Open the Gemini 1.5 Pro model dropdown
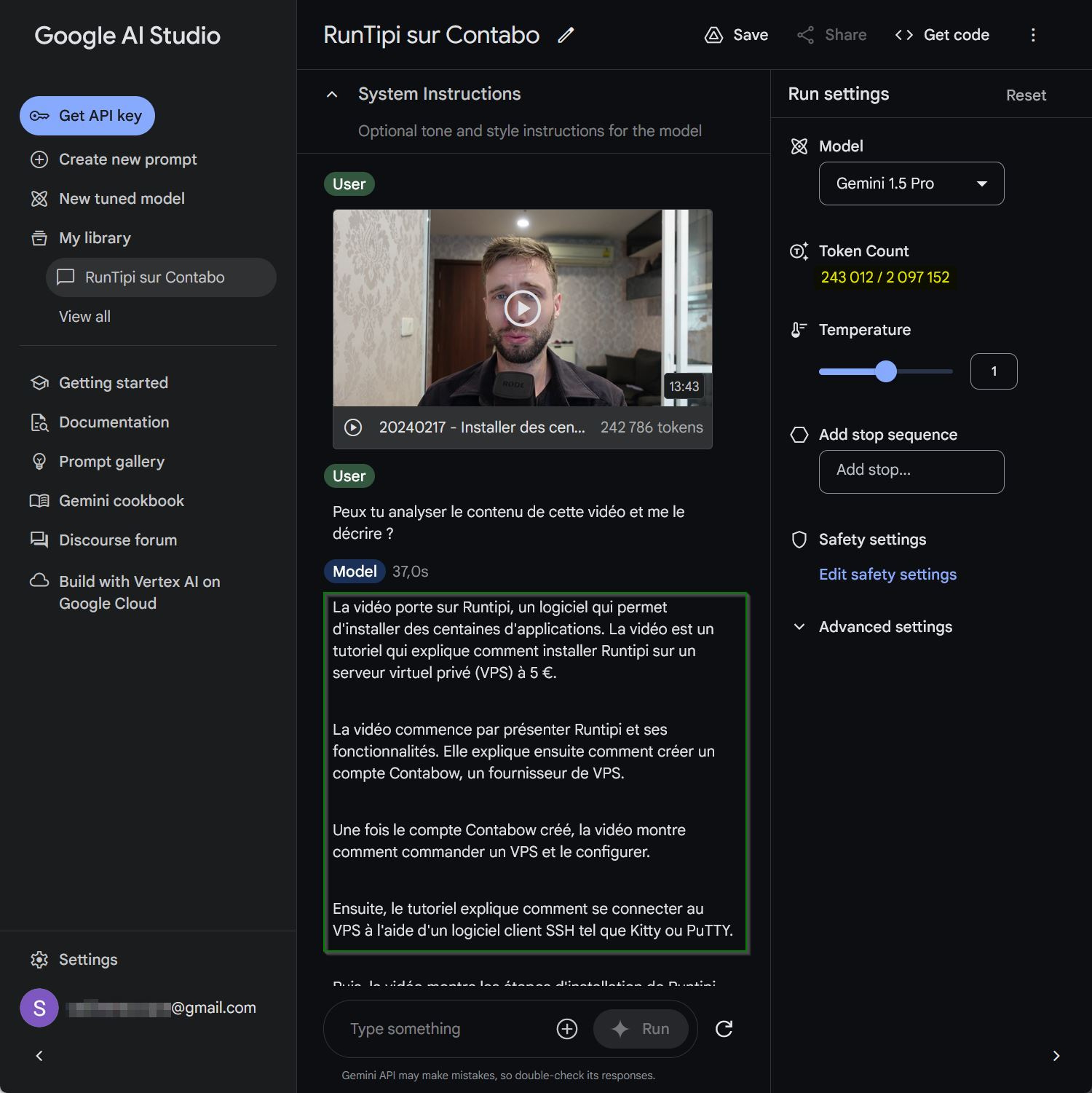Image resolution: width=1092 pixels, height=1093 pixels. click(x=911, y=184)
